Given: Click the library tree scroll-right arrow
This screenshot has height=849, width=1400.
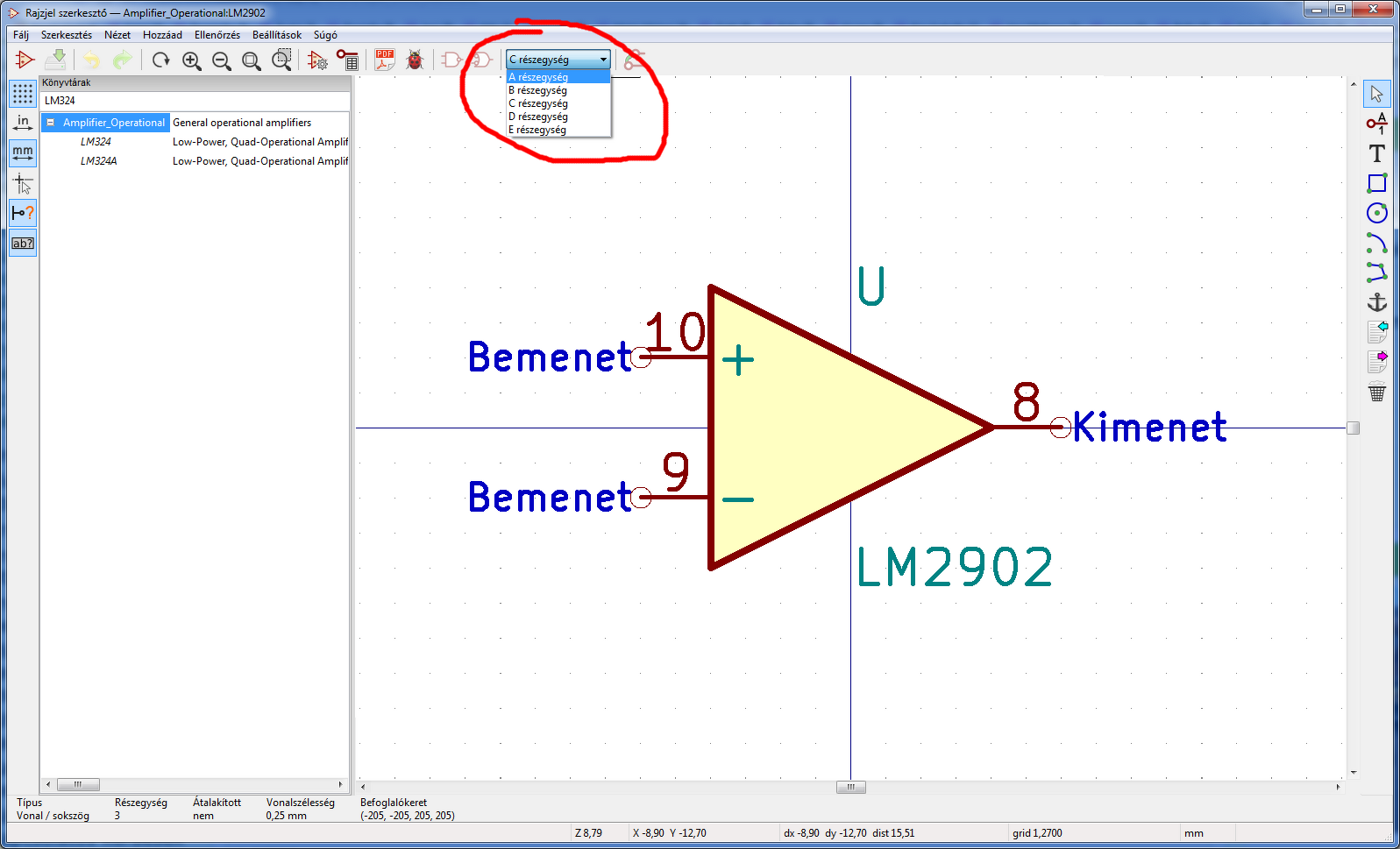Looking at the screenshot, I should click(x=340, y=785).
